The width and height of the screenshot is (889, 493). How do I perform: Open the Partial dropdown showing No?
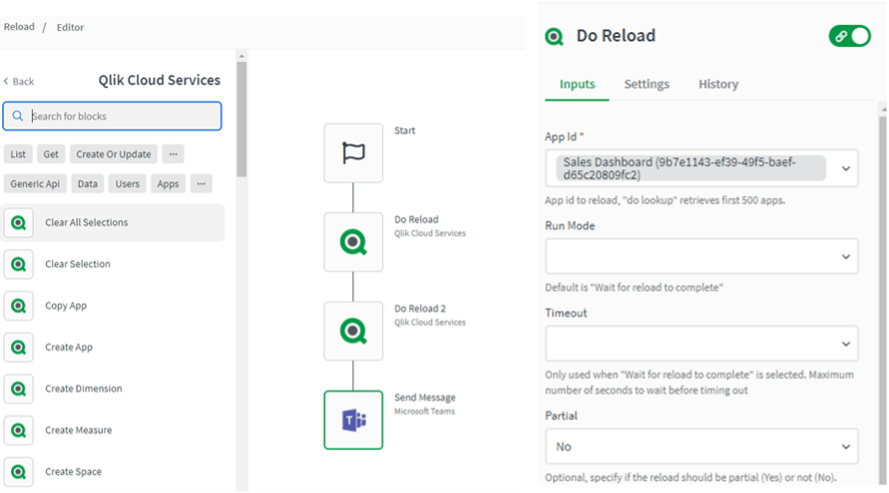pyautogui.click(x=701, y=447)
